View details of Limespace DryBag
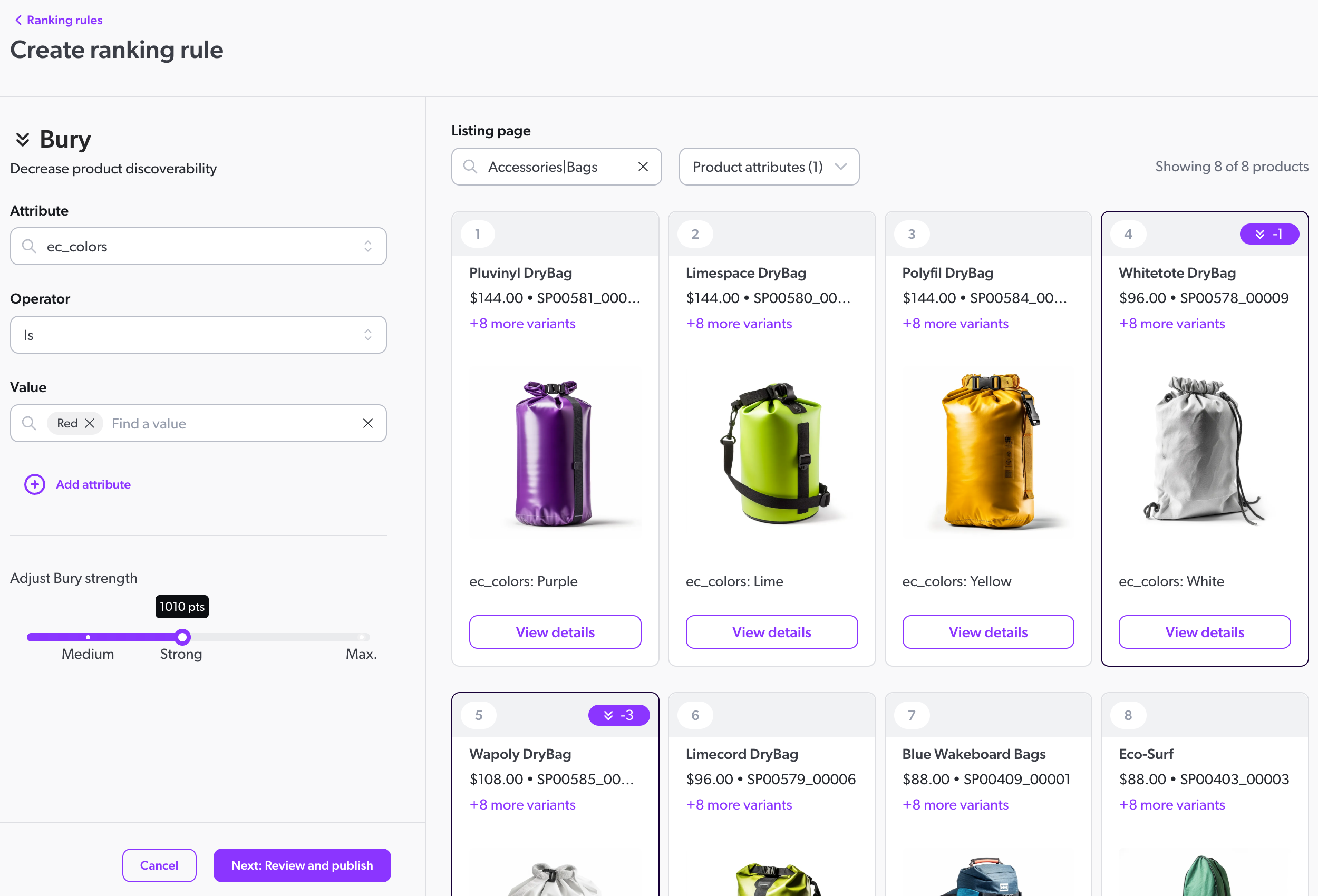The image size is (1318, 896). tap(771, 632)
